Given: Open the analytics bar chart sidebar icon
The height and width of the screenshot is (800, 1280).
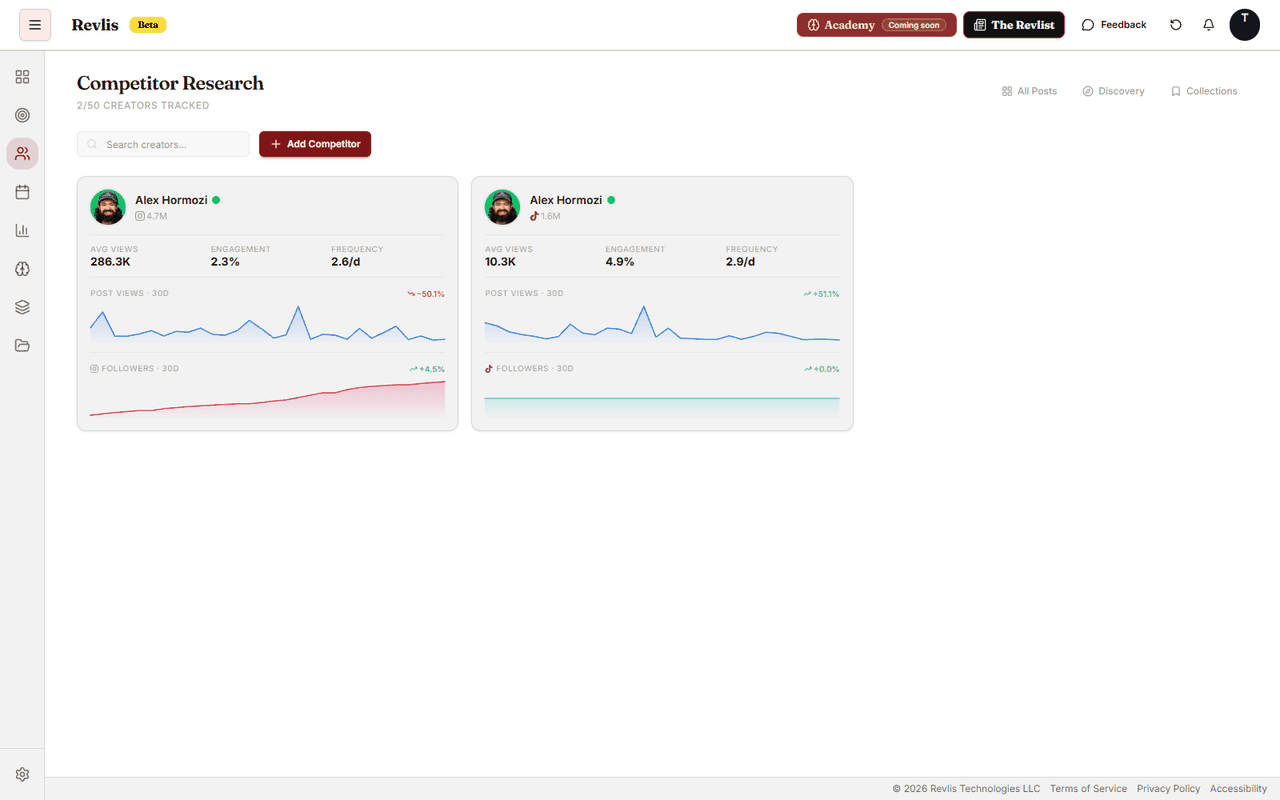Looking at the screenshot, I should 22,230.
